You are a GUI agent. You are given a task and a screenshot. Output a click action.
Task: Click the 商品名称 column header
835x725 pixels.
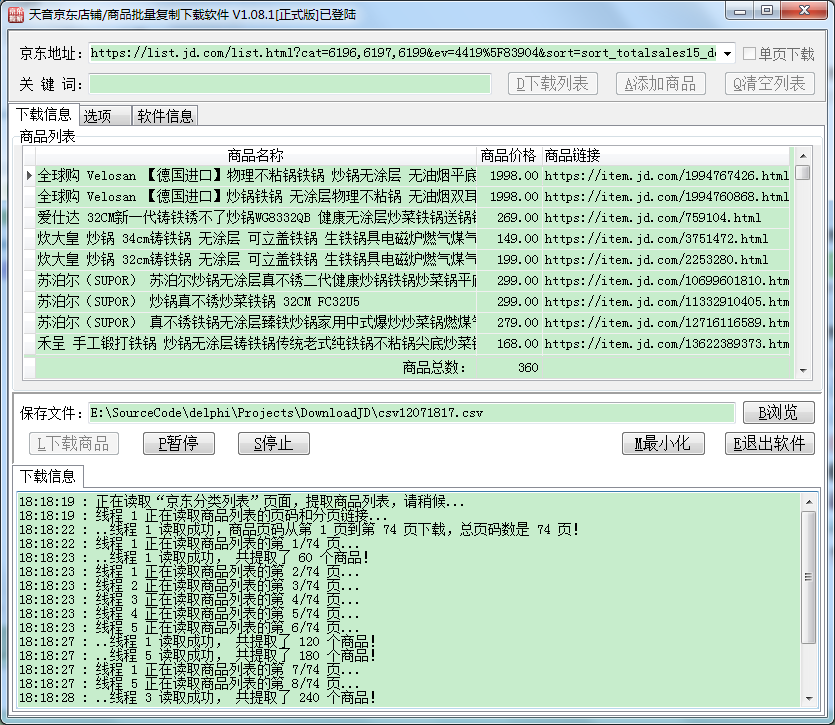coord(255,155)
